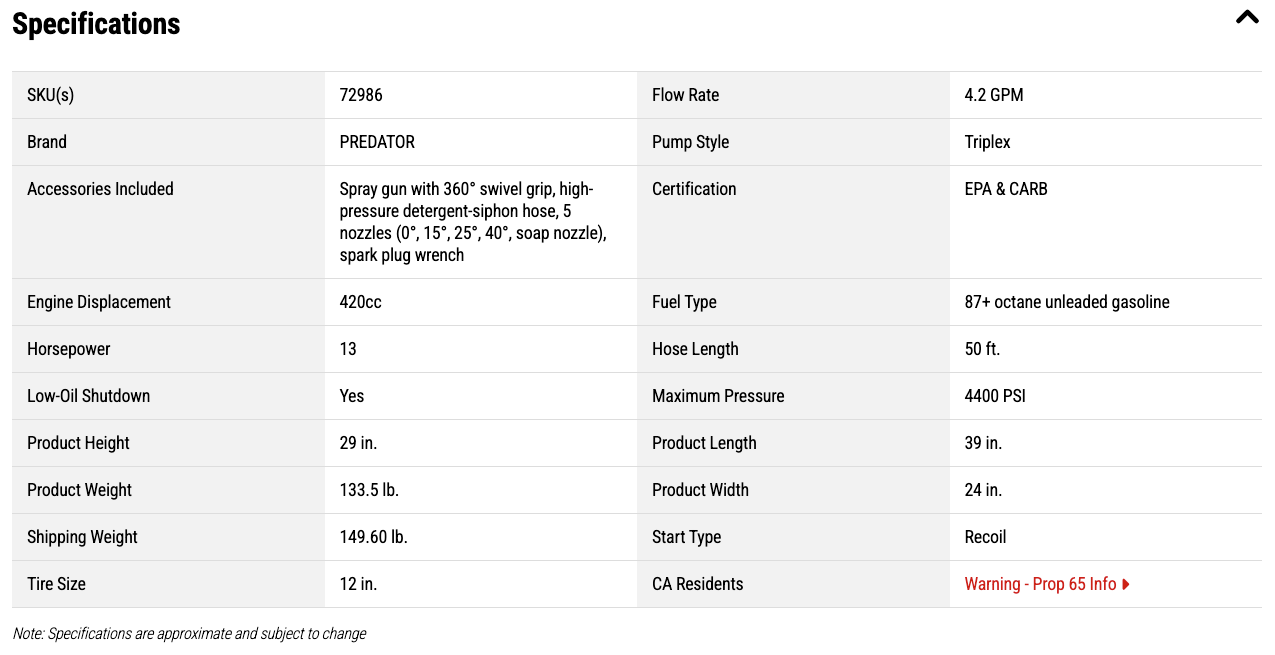Click the Tire Size label
The height and width of the screenshot is (655, 1275).
[x=56, y=584]
